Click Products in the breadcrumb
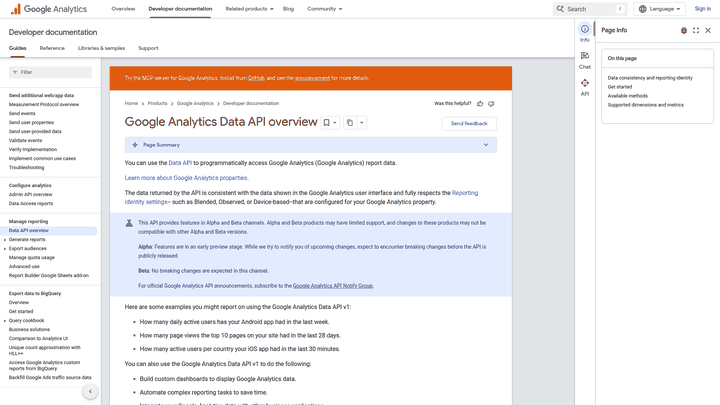Viewport: 720px width, 405px height. point(158,104)
